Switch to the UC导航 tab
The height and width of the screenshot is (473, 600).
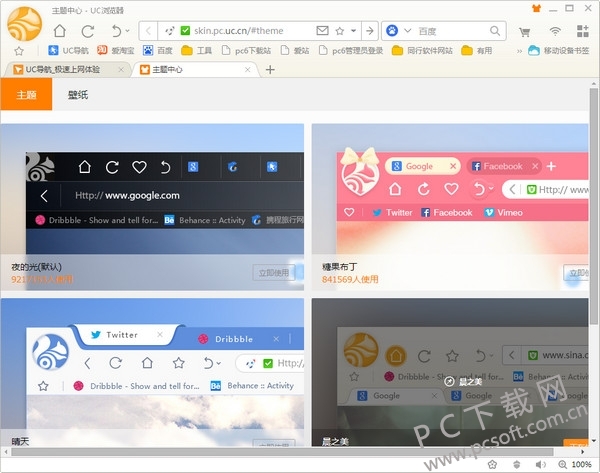[x=67, y=69]
